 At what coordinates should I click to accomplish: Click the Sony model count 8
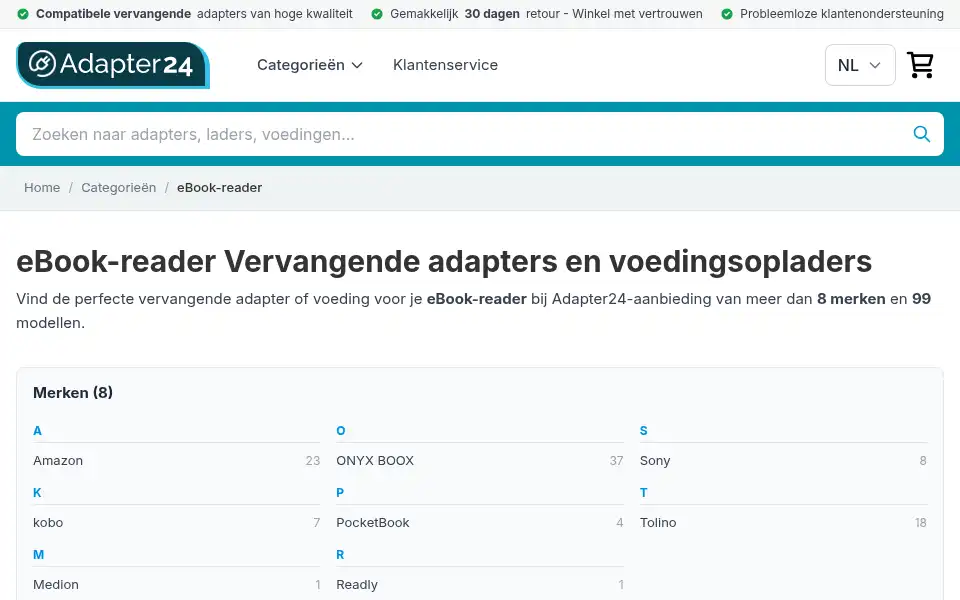coord(923,460)
